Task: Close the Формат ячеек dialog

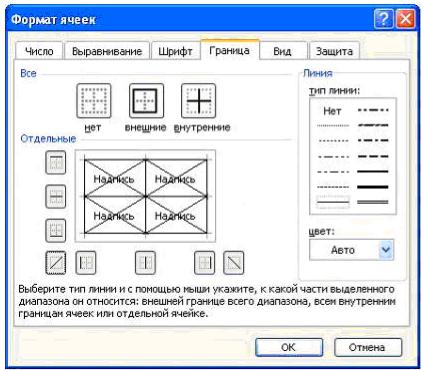Action: pos(405,19)
